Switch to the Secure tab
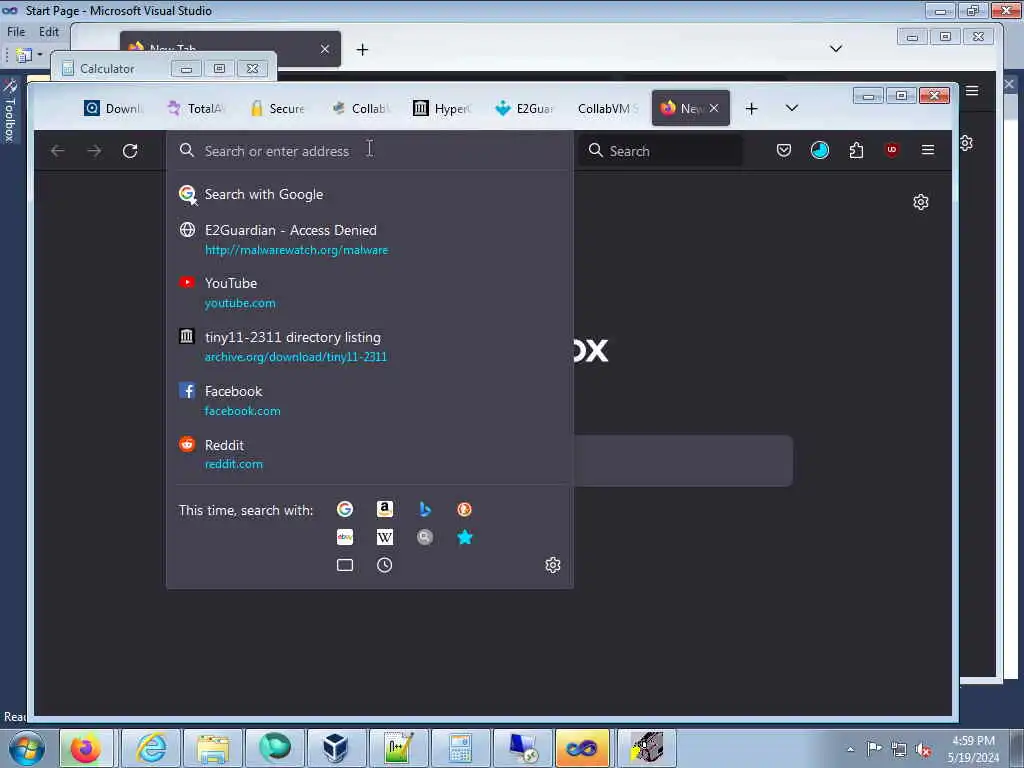Viewport: 1024px width, 768px height. (278, 108)
